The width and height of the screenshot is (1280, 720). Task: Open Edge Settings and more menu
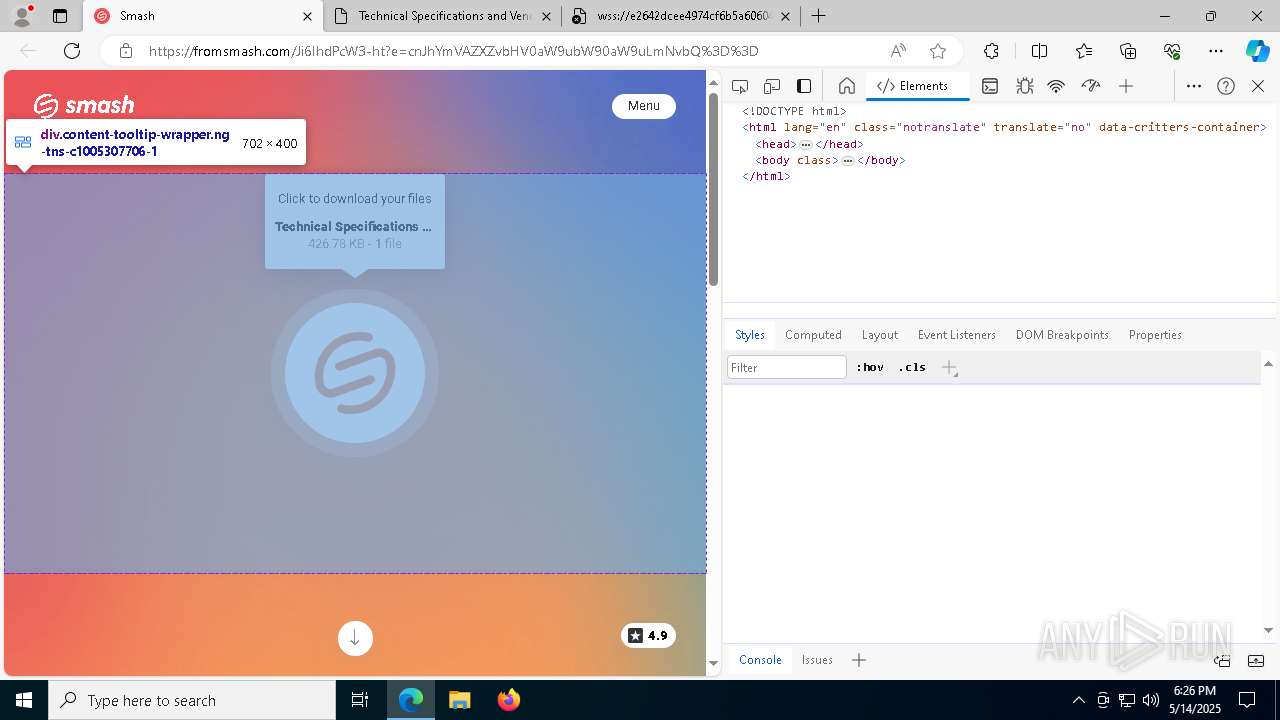[x=1216, y=51]
